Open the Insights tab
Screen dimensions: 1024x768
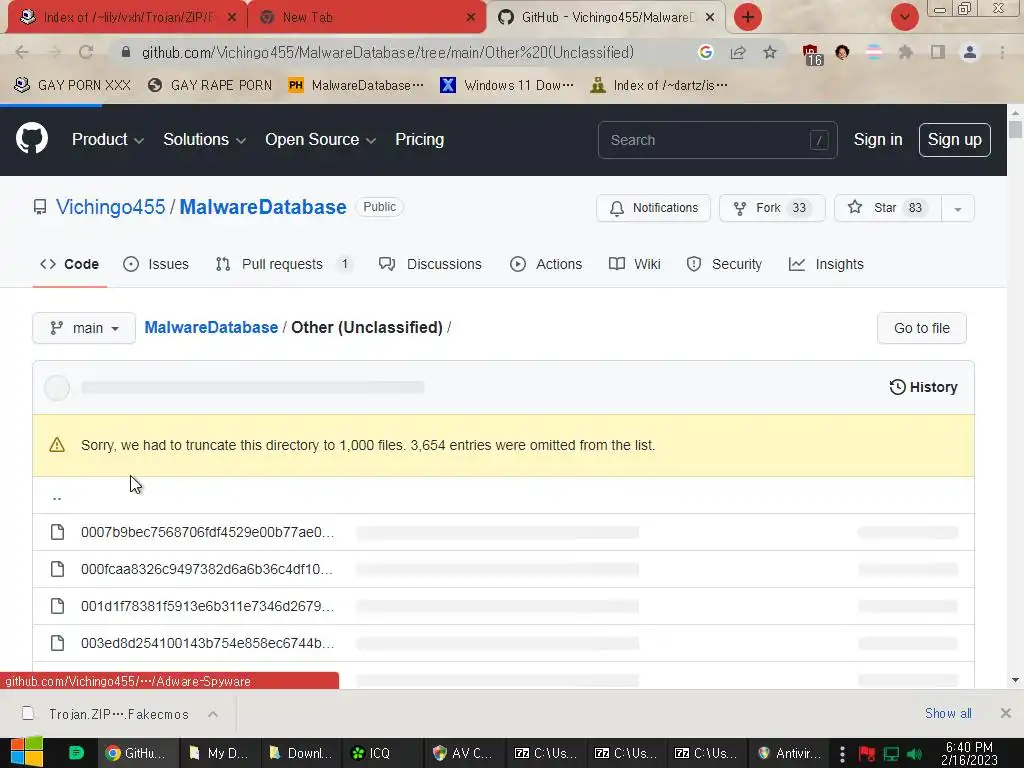(826, 264)
